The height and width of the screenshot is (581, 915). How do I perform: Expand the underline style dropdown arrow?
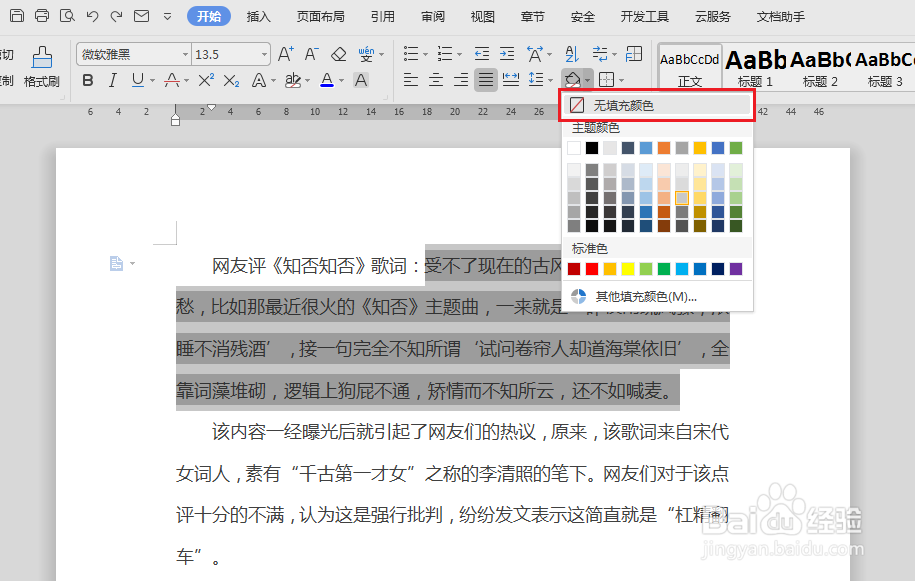coord(152,80)
